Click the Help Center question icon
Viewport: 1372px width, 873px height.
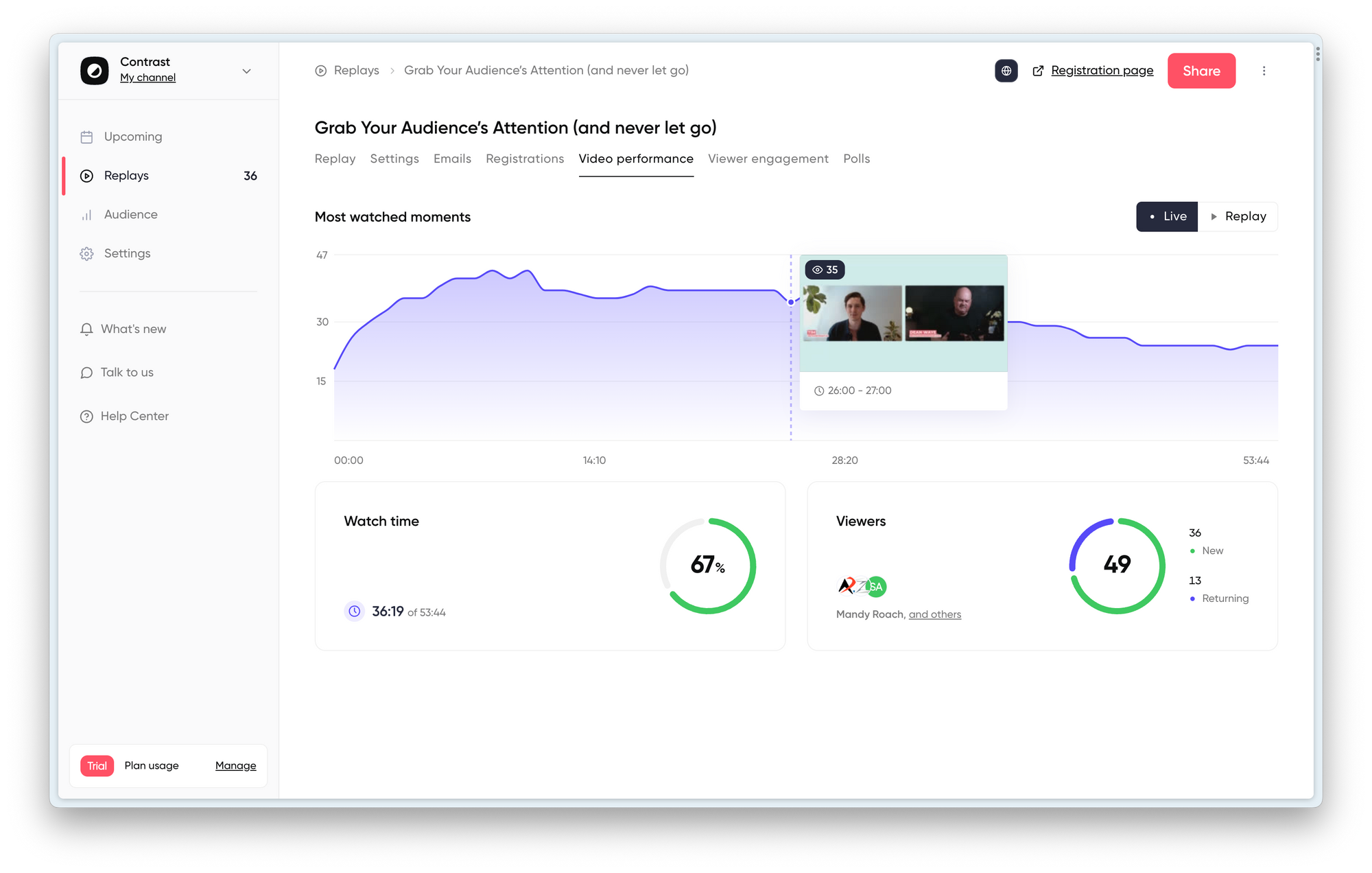pos(86,417)
